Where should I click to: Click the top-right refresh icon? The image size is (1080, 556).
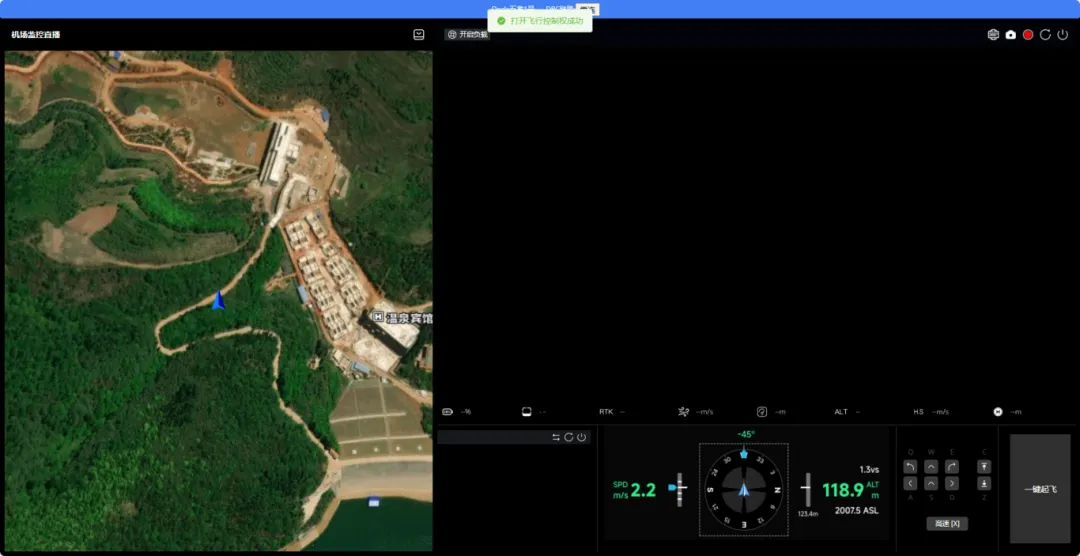[1045, 35]
